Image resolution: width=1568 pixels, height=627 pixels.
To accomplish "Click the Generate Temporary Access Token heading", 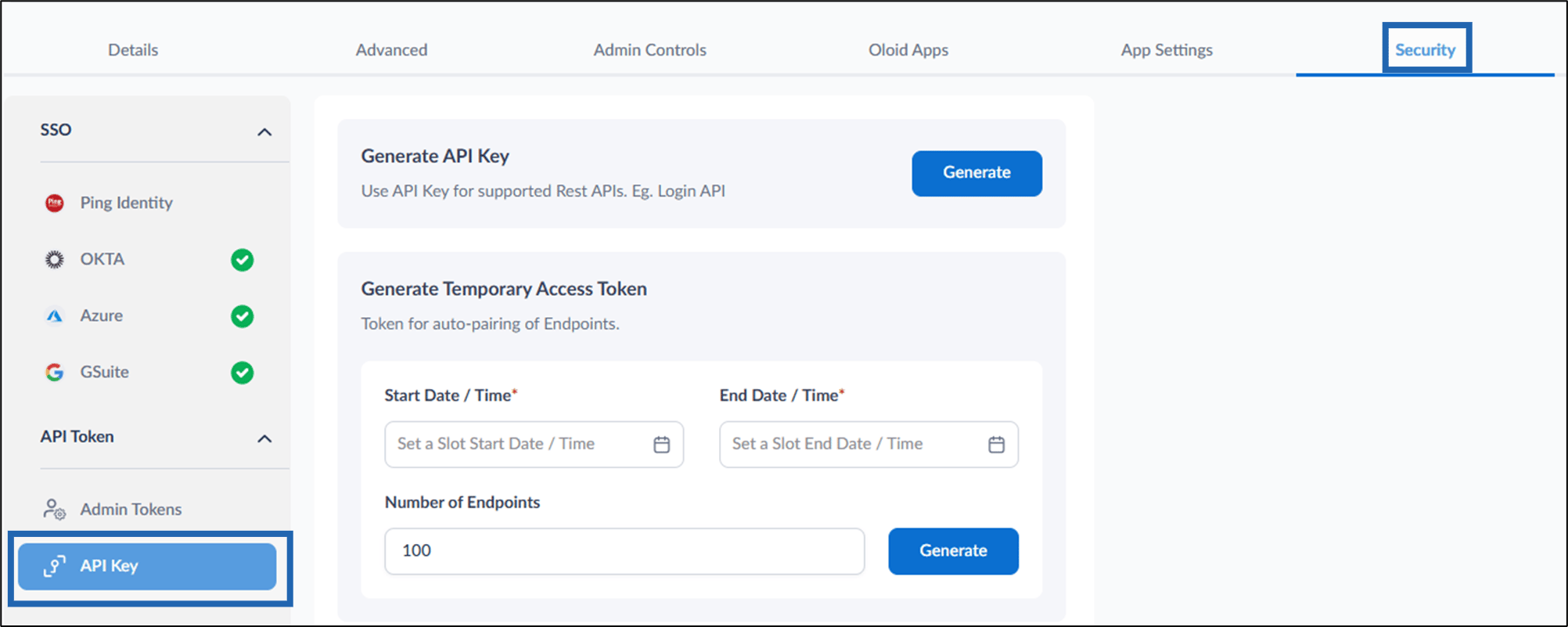I will pos(504,289).
